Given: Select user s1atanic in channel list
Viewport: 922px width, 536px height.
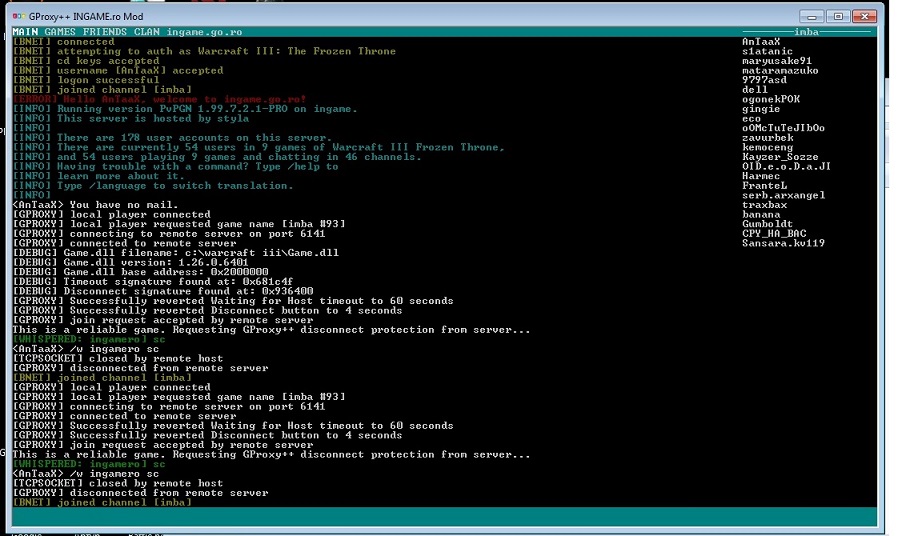Looking at the screenshot, I should [x=768, y=52].
